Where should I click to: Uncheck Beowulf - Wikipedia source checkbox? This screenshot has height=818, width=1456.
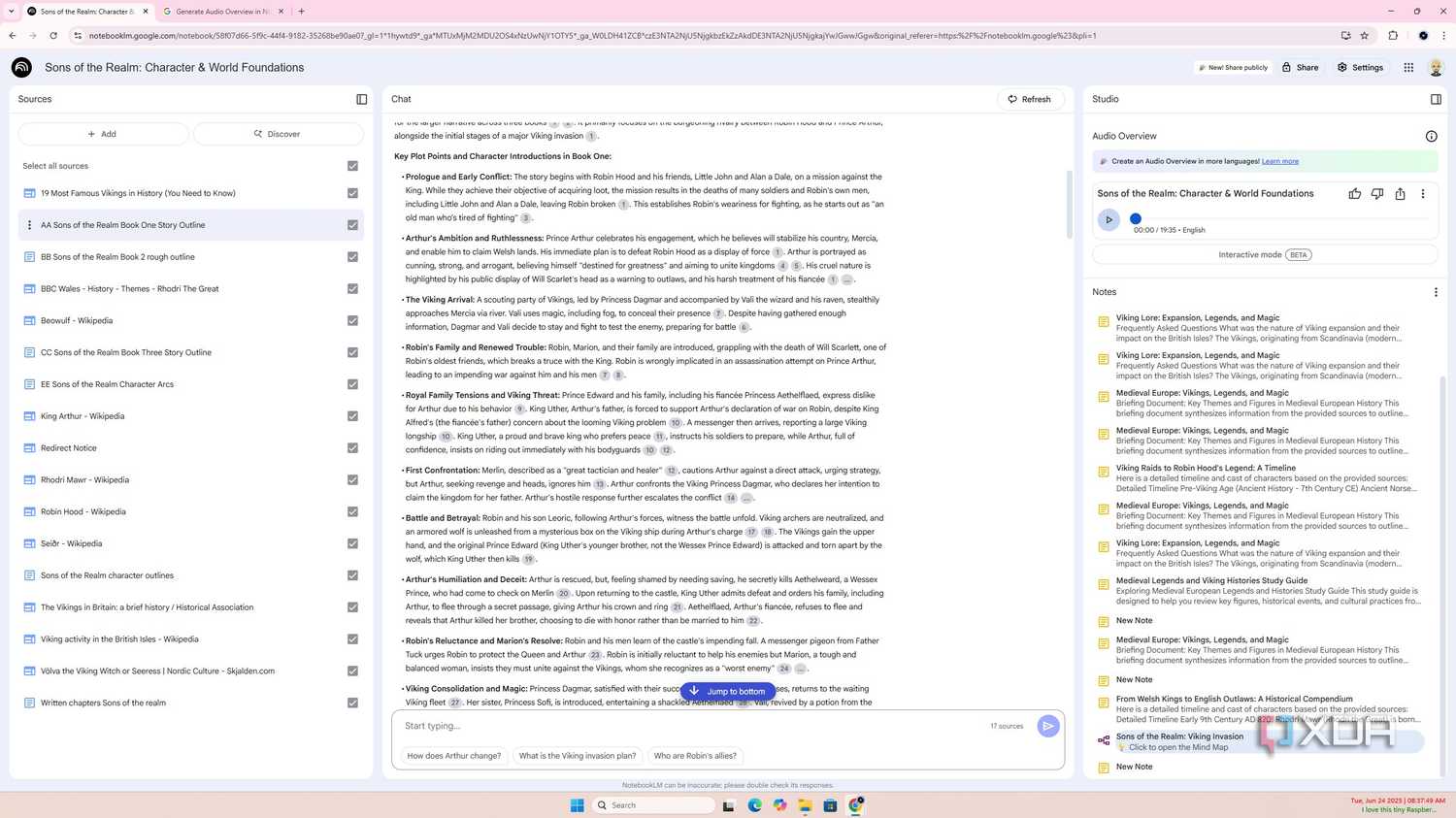352,320
